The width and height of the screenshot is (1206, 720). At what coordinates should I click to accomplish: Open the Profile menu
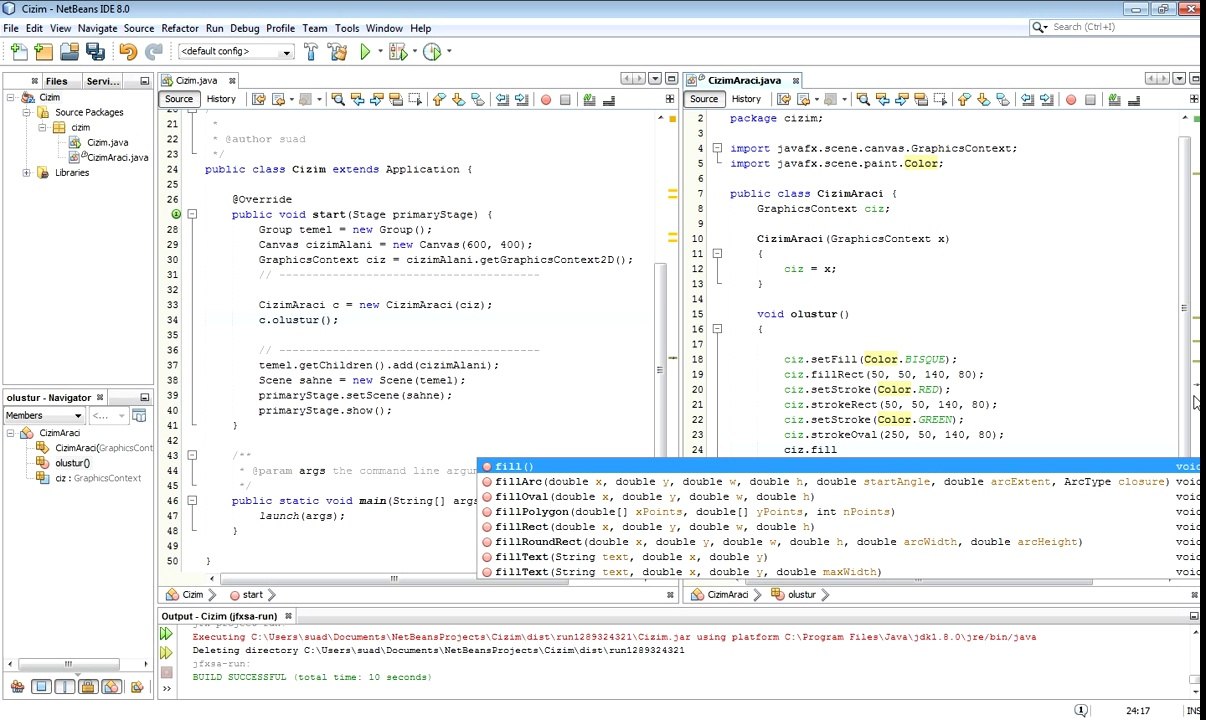pos(280,28)
